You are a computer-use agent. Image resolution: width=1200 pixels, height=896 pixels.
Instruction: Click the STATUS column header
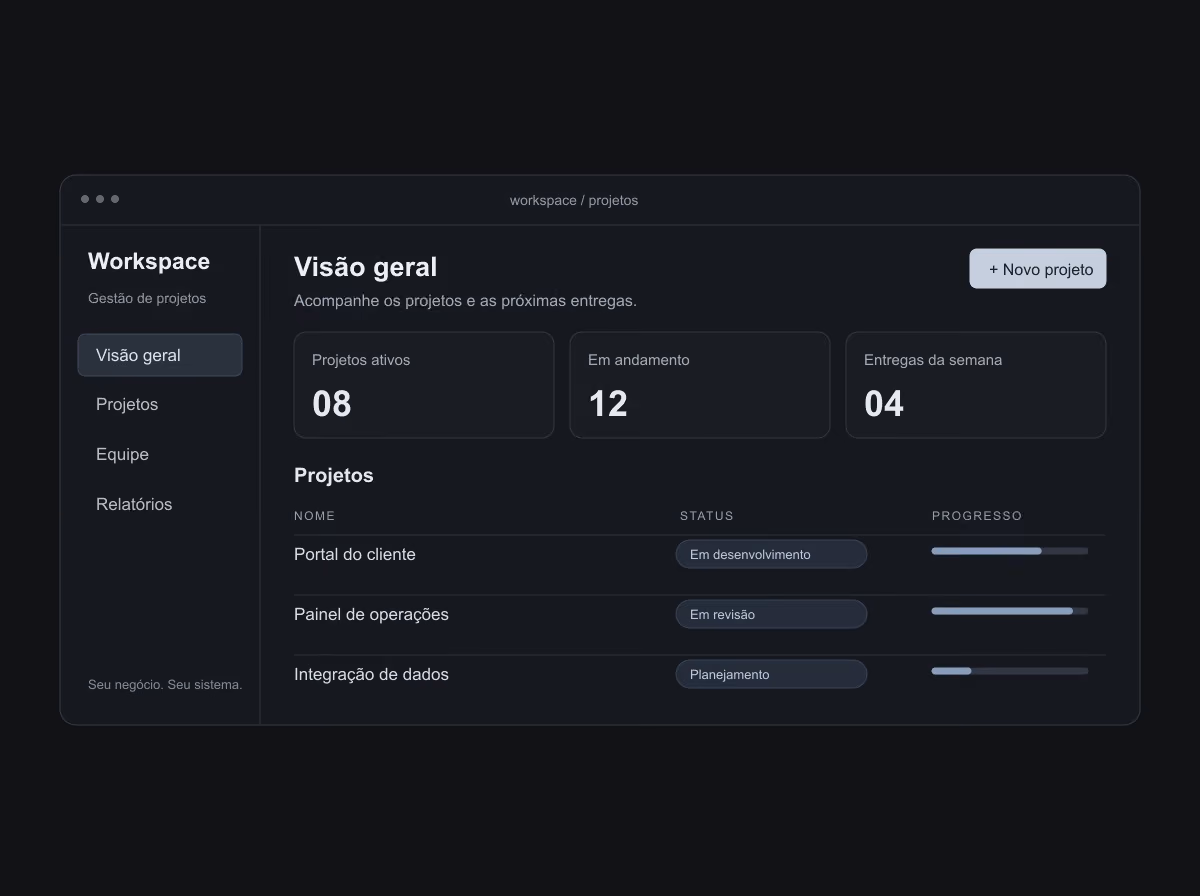[707, 516]
